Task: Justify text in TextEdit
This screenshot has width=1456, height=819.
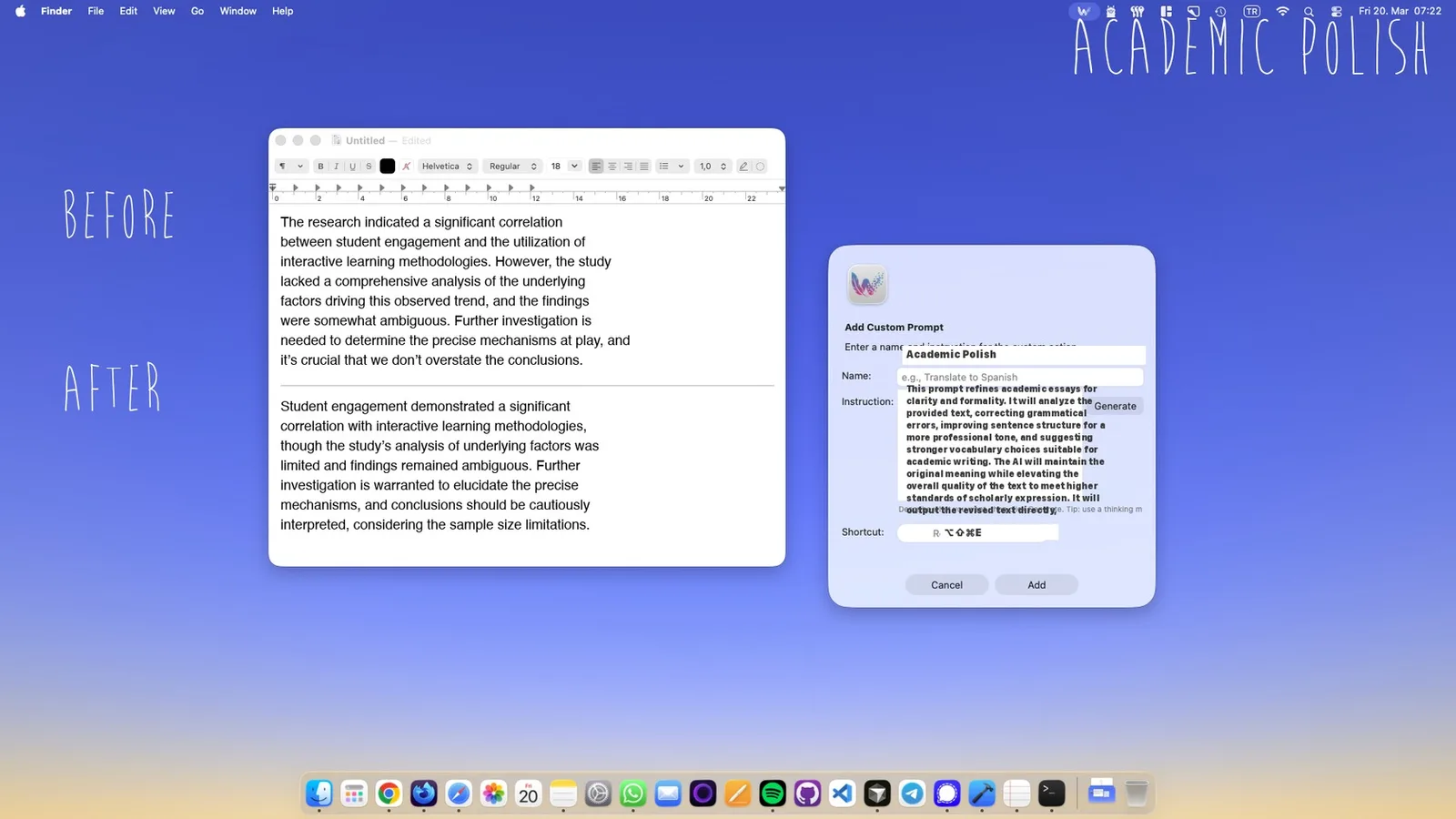Action: [x=644, y=167]
